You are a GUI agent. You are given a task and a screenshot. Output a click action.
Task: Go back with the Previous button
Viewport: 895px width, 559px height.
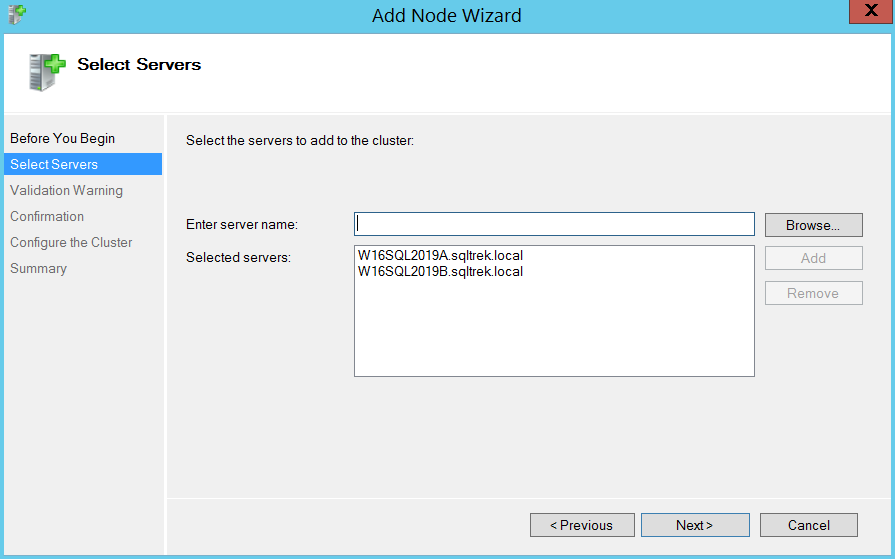(x=582, y=525)
